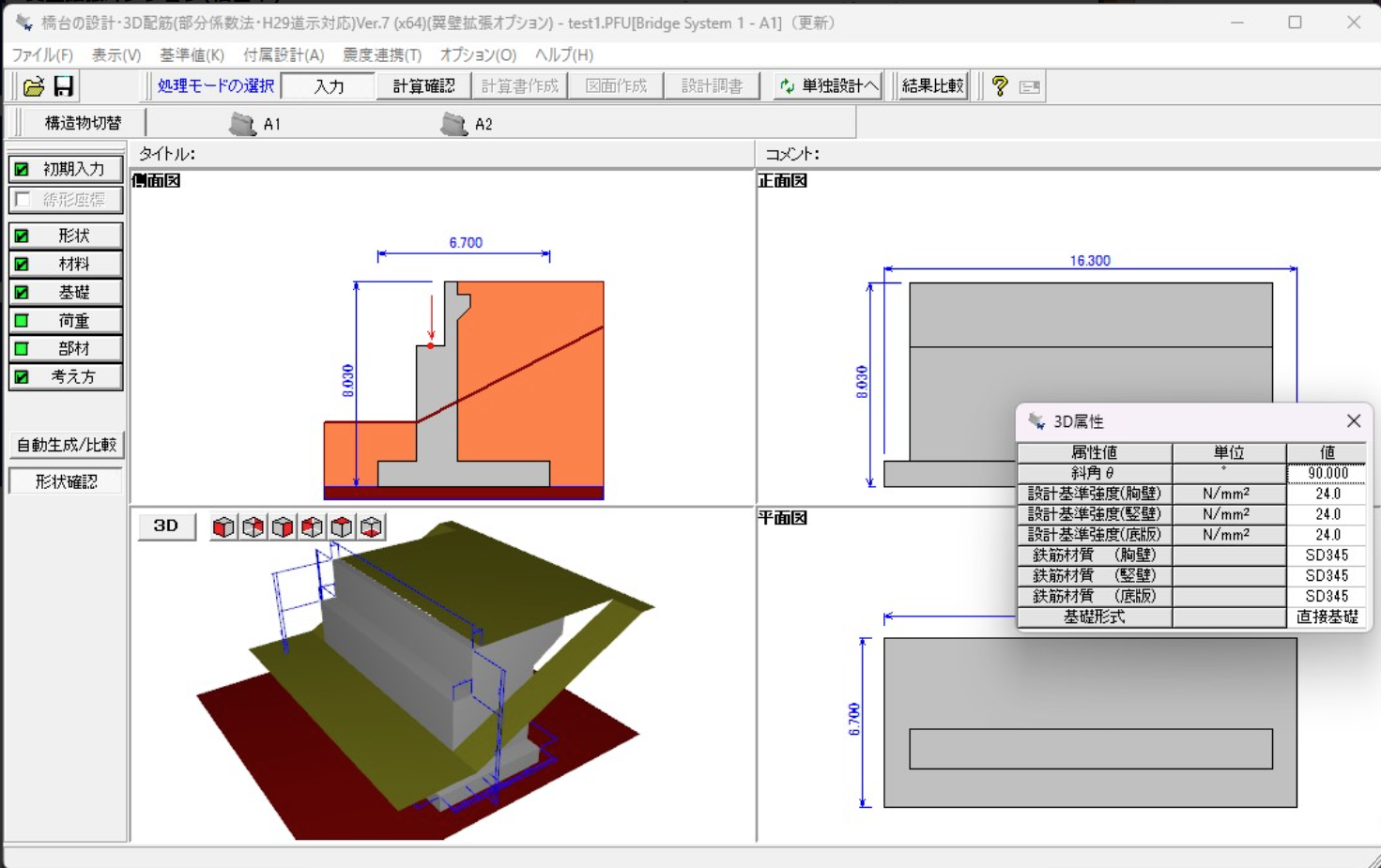The height and width of the screenshot is (868, 1381).
Task: Expand the 基準値(K) menu
Action: pos(192,55)
